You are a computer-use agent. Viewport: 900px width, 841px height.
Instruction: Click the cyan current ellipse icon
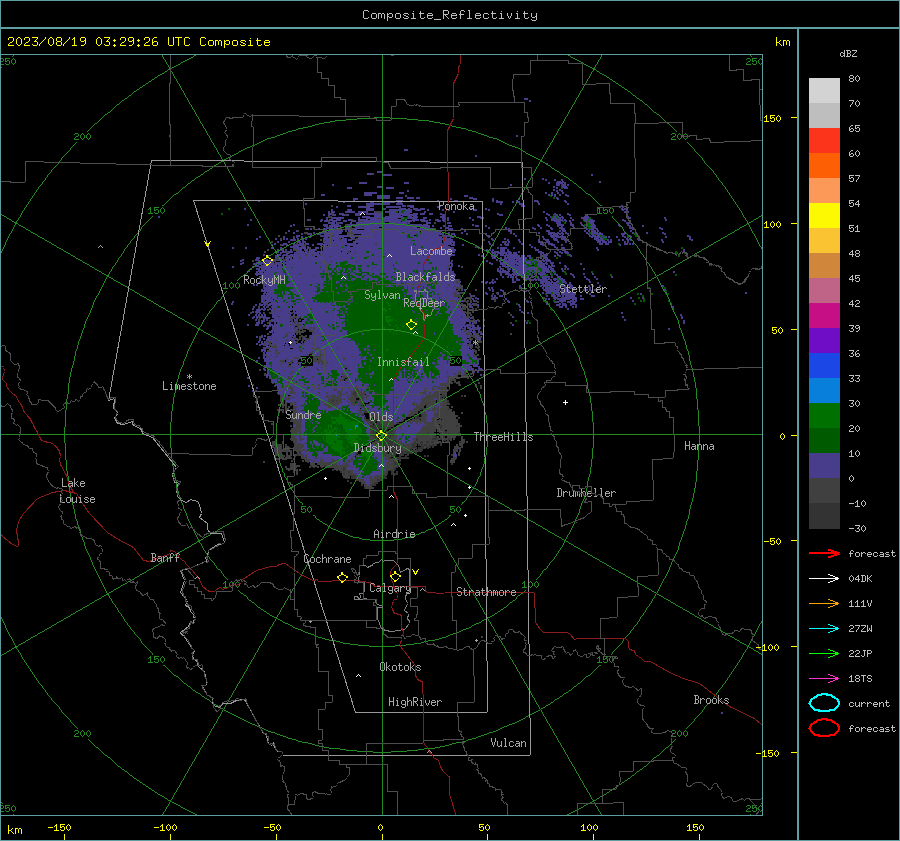[x=824, y=703]
